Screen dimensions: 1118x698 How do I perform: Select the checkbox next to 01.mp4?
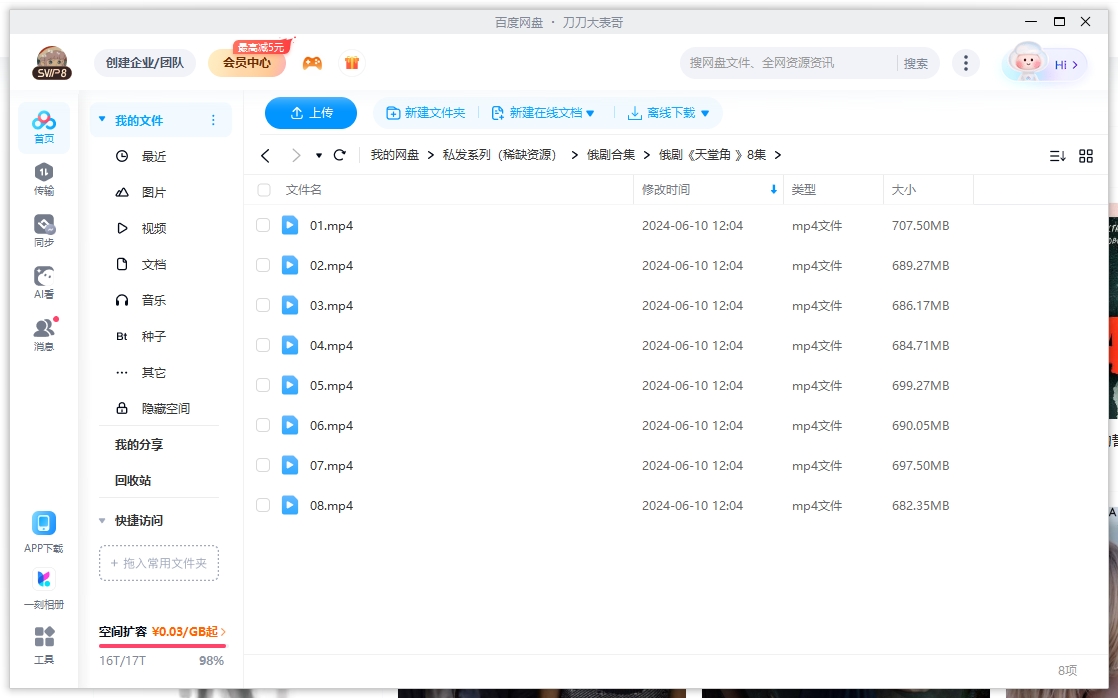pyautogui.click(x=263, y=225)
